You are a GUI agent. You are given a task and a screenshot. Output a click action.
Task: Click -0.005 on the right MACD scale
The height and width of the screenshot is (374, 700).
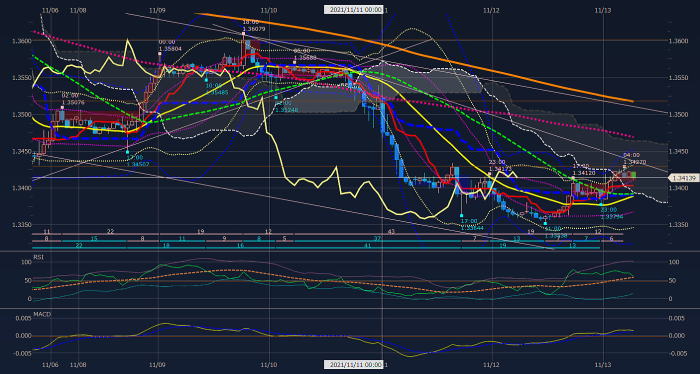tap(676, 353)
